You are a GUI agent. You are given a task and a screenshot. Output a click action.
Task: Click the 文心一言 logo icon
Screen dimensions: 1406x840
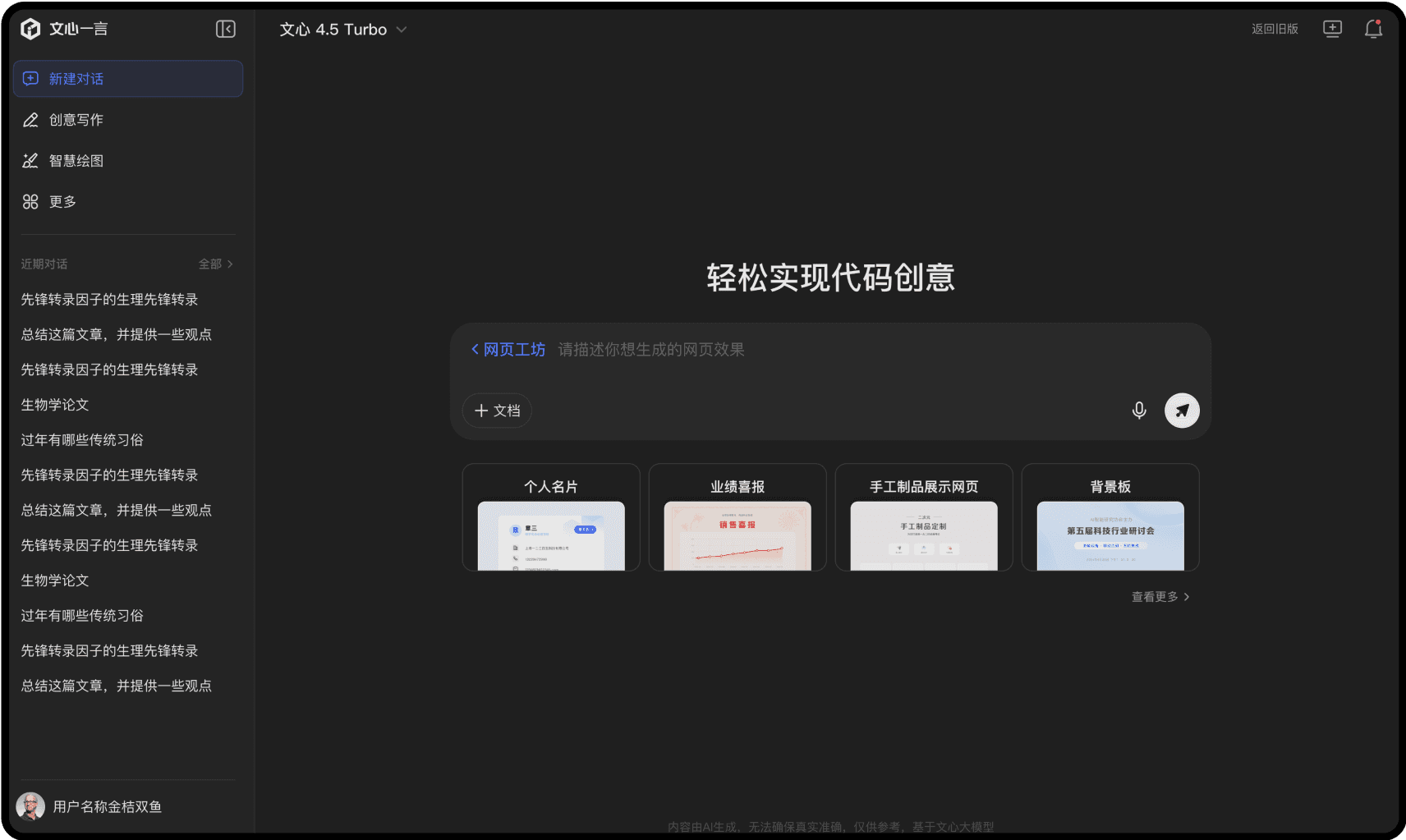[30, 30]
